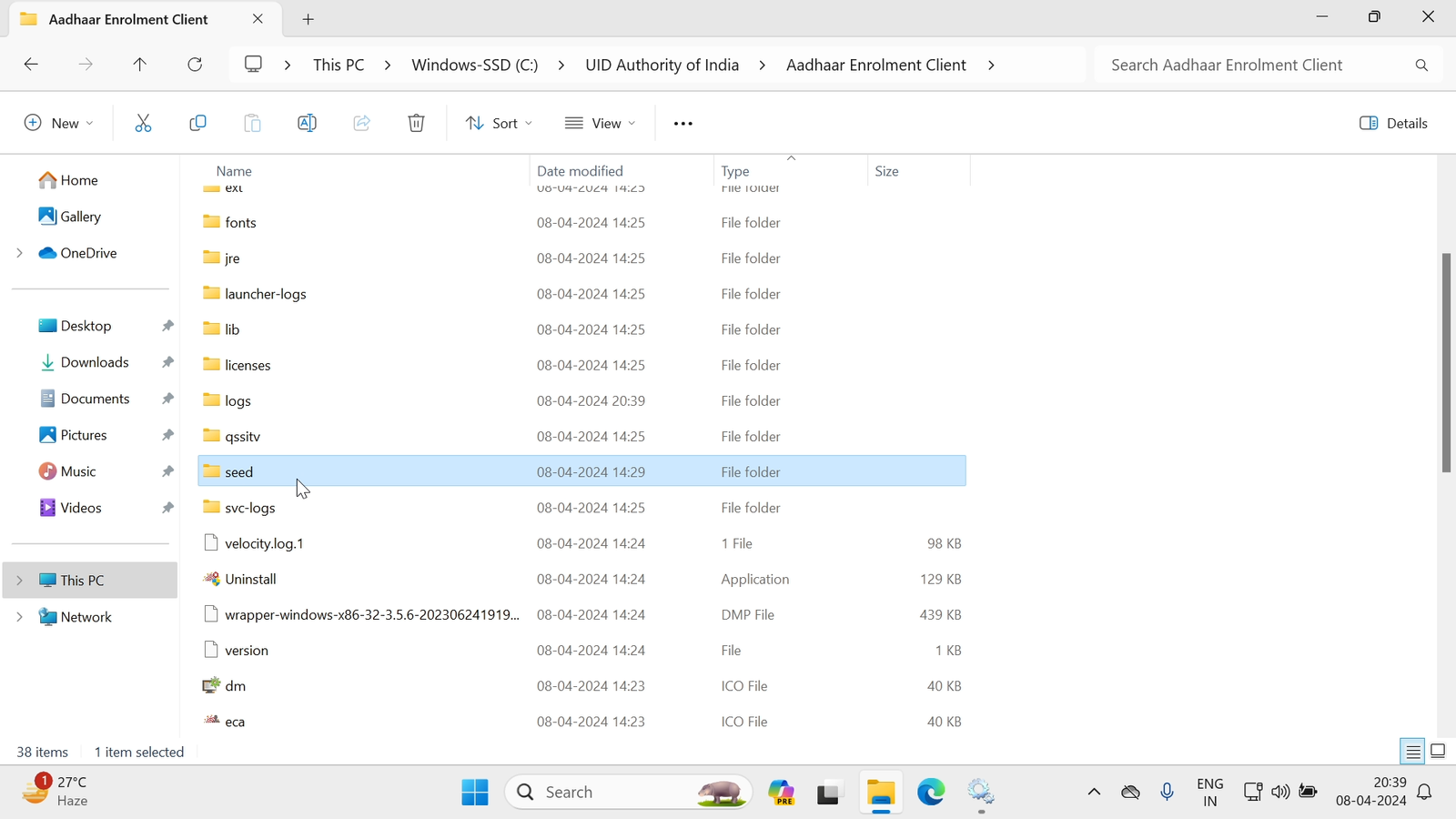Select the qssitv folder
The width and height of the screenshot is (1456, 819).
(581, 436)
